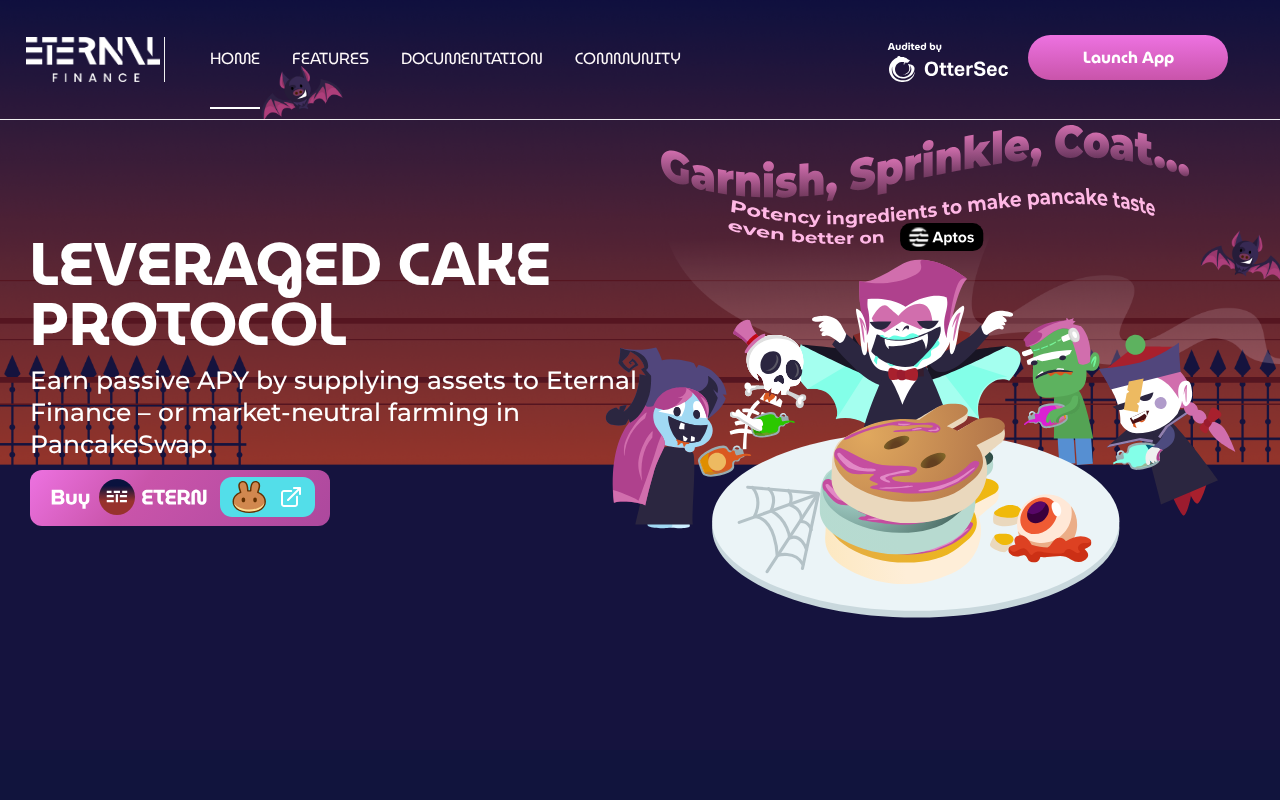Open the OtterSec audit badge
Viewport: 1280px width, 800px height.
click(x=948, y=61)
